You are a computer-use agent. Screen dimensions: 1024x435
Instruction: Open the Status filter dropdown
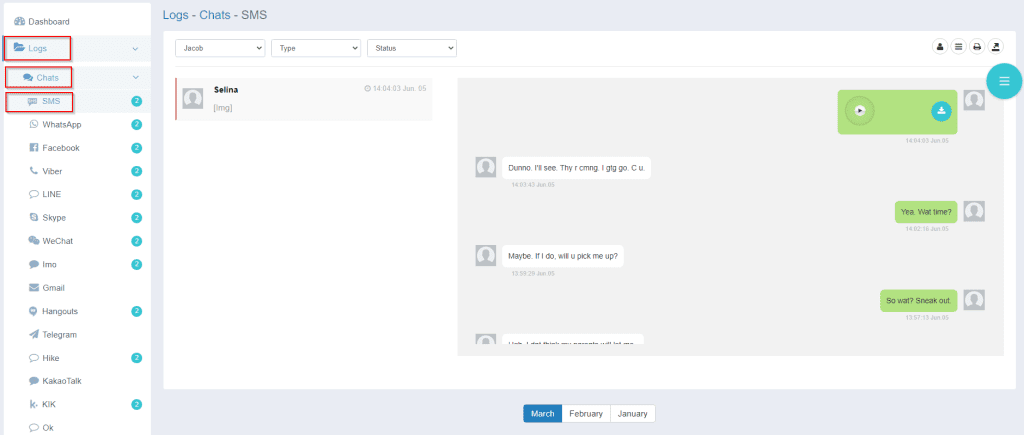click(411, 47)
